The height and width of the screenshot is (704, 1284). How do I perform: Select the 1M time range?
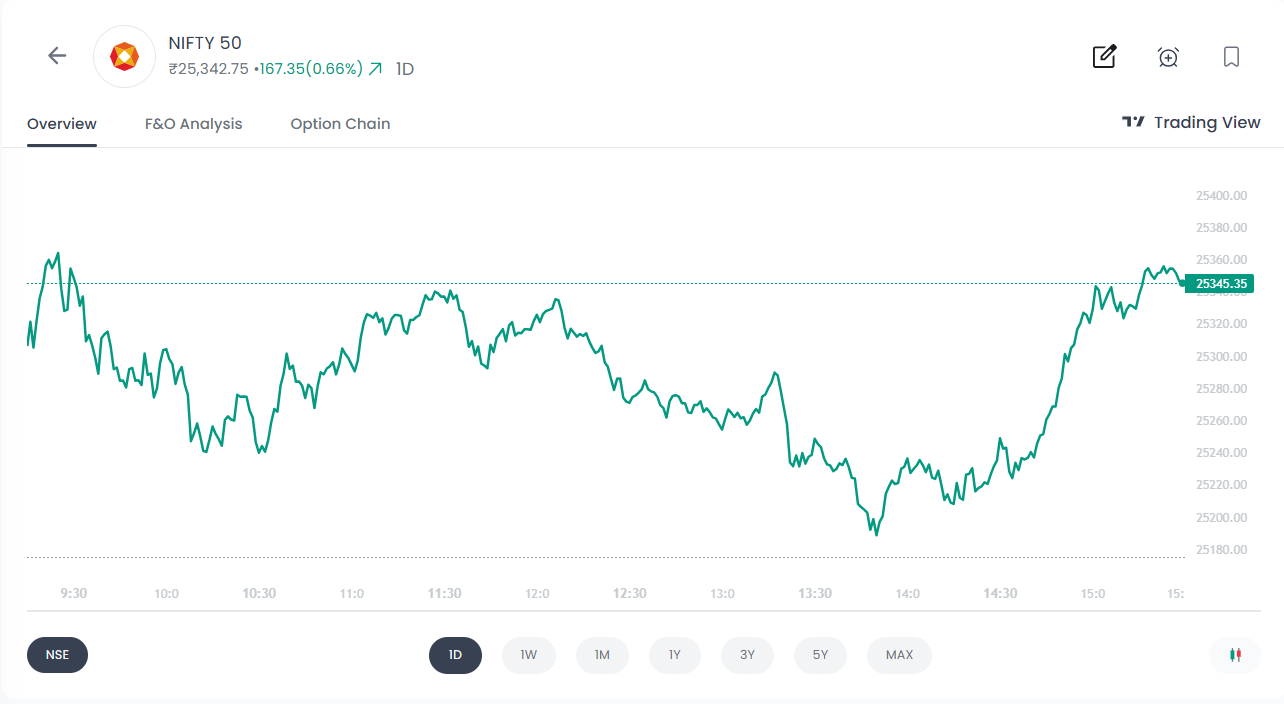[602, 655]
